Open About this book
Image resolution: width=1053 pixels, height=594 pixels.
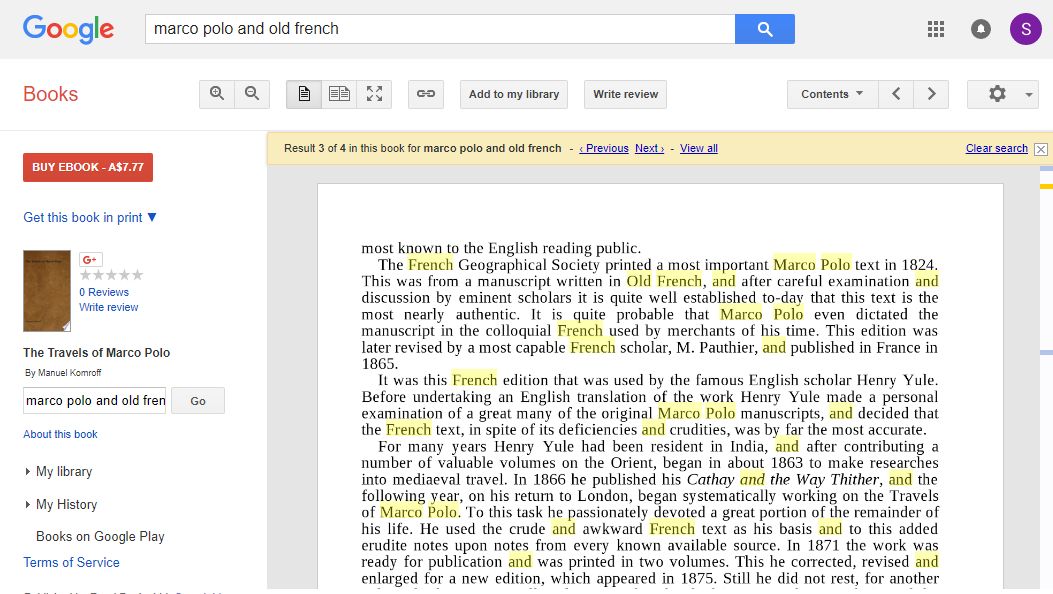(60, 434)
